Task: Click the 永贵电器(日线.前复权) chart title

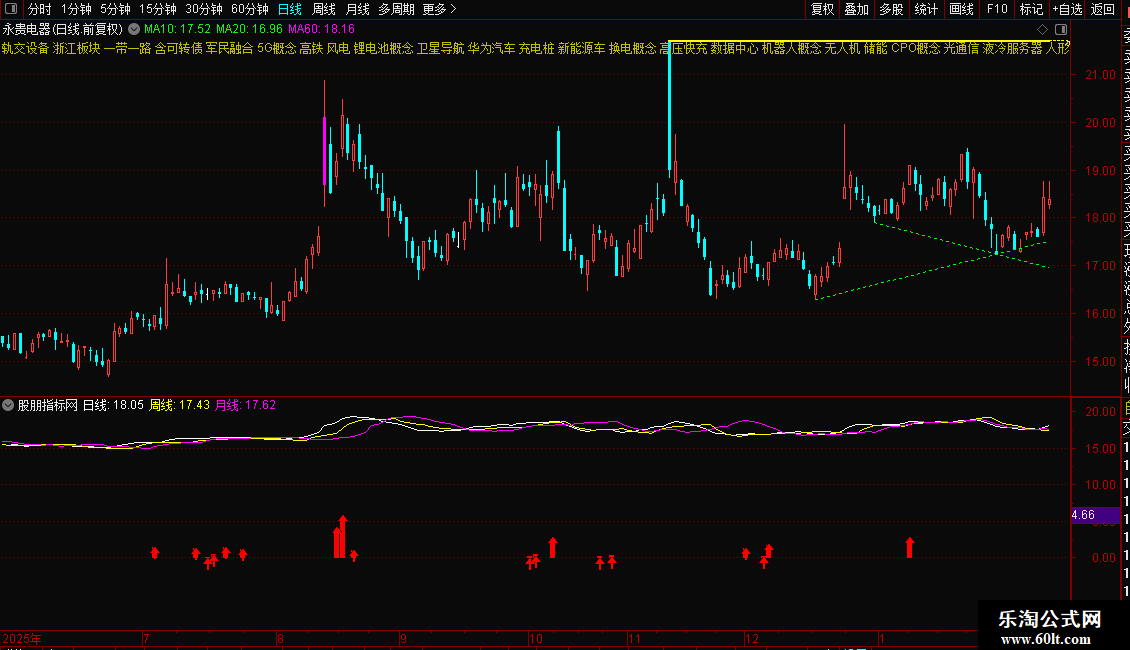Action: tap(63, 30)
